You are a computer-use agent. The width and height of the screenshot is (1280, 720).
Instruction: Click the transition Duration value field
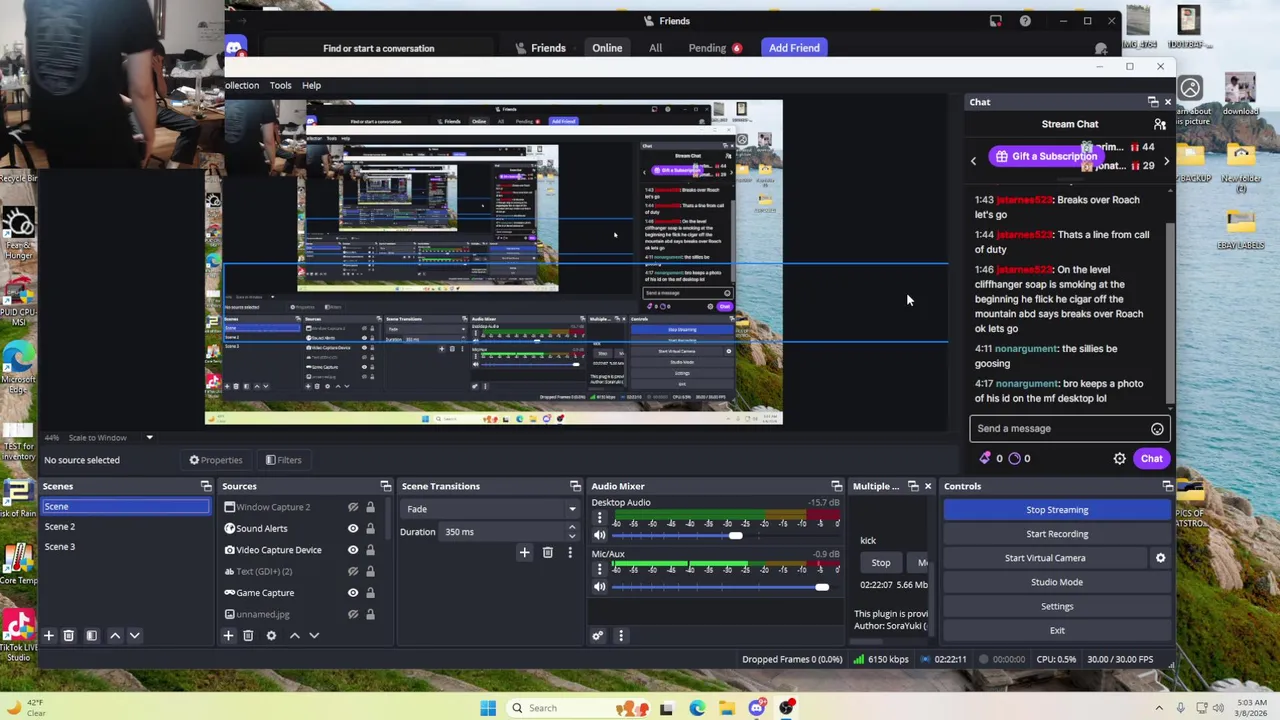click(502, 532)
